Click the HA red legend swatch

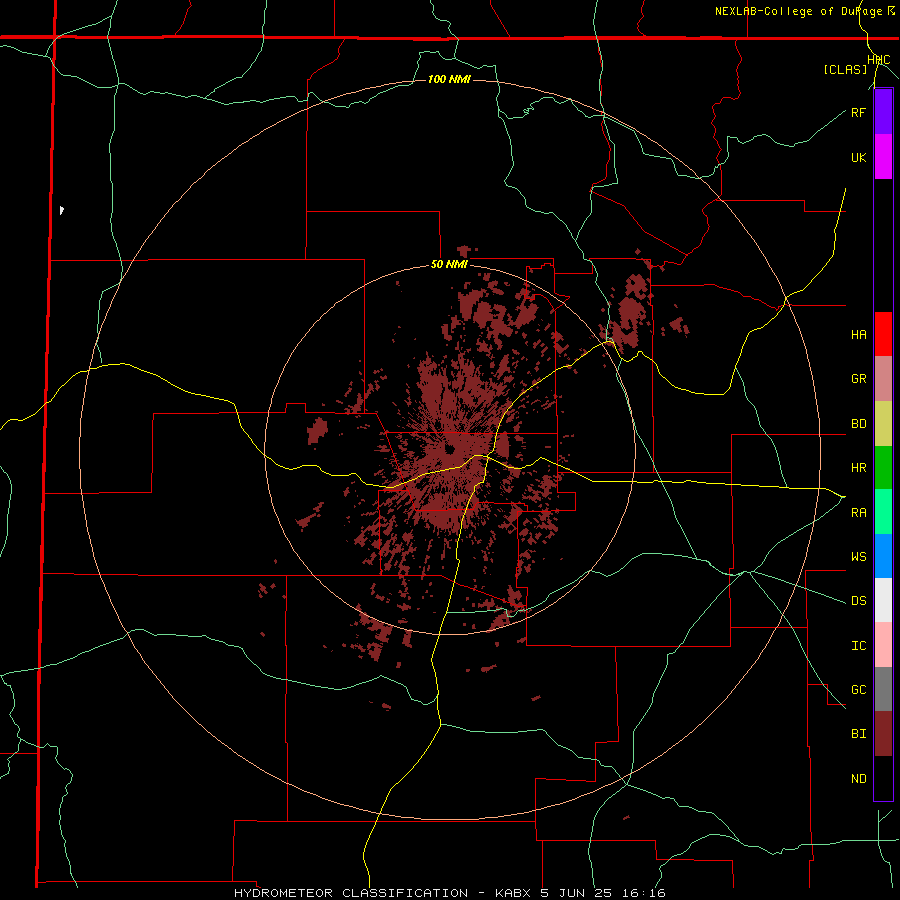click(x=883, y=334)
